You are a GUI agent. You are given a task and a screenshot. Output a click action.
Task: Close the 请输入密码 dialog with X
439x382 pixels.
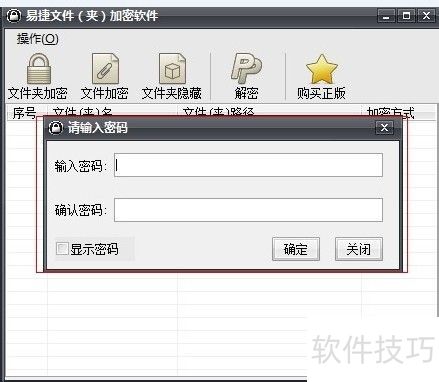pos(384,127)
